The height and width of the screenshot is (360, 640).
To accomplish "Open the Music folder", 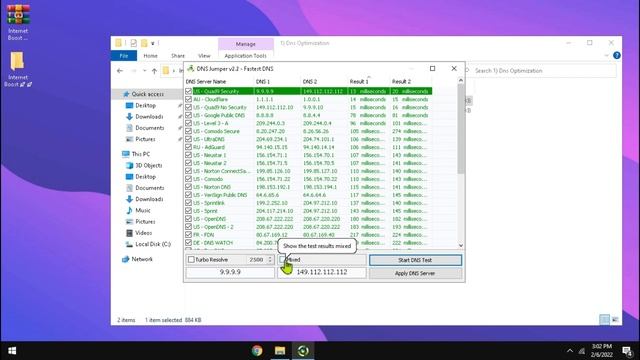I will click(x=142, y=210).
